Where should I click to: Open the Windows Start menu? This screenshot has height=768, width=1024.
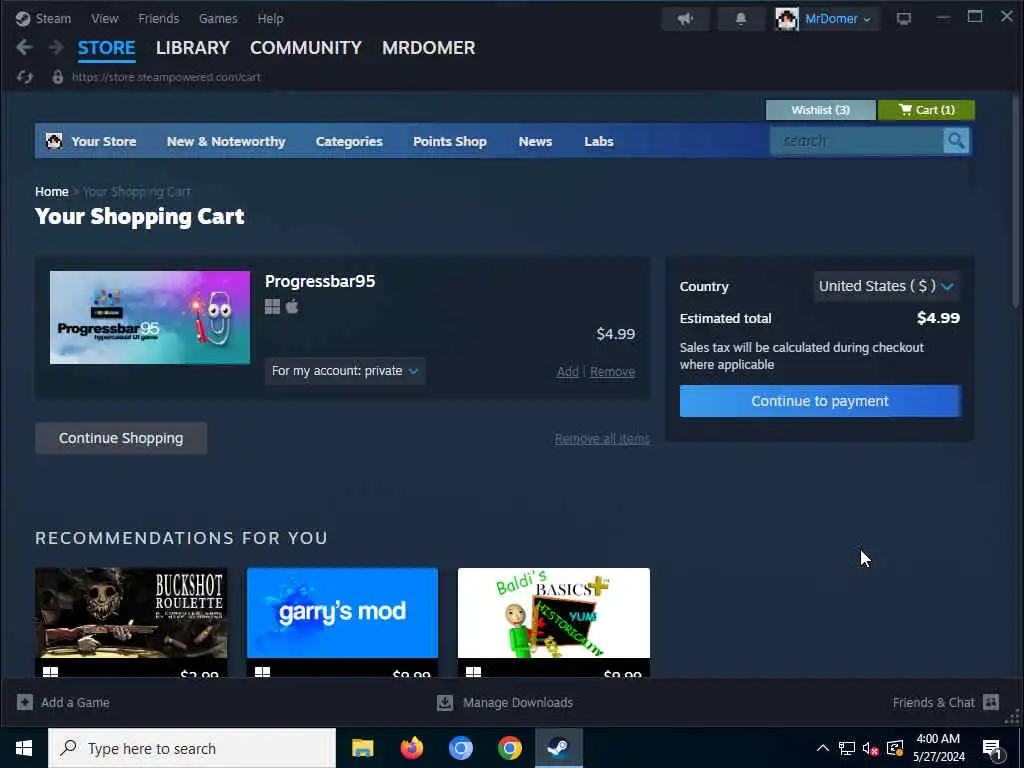[x=24, y=748]
